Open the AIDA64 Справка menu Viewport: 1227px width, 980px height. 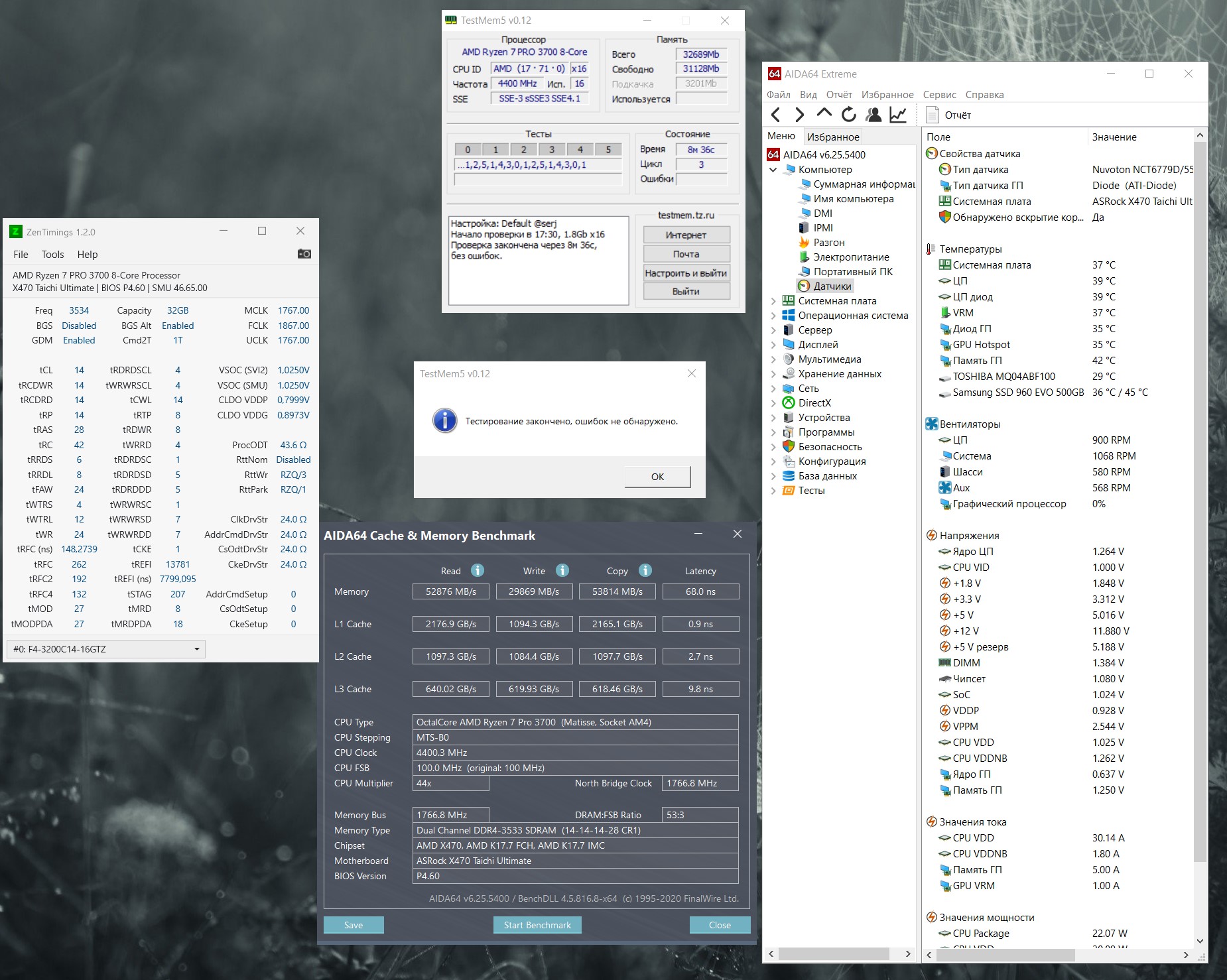[985, 94]
